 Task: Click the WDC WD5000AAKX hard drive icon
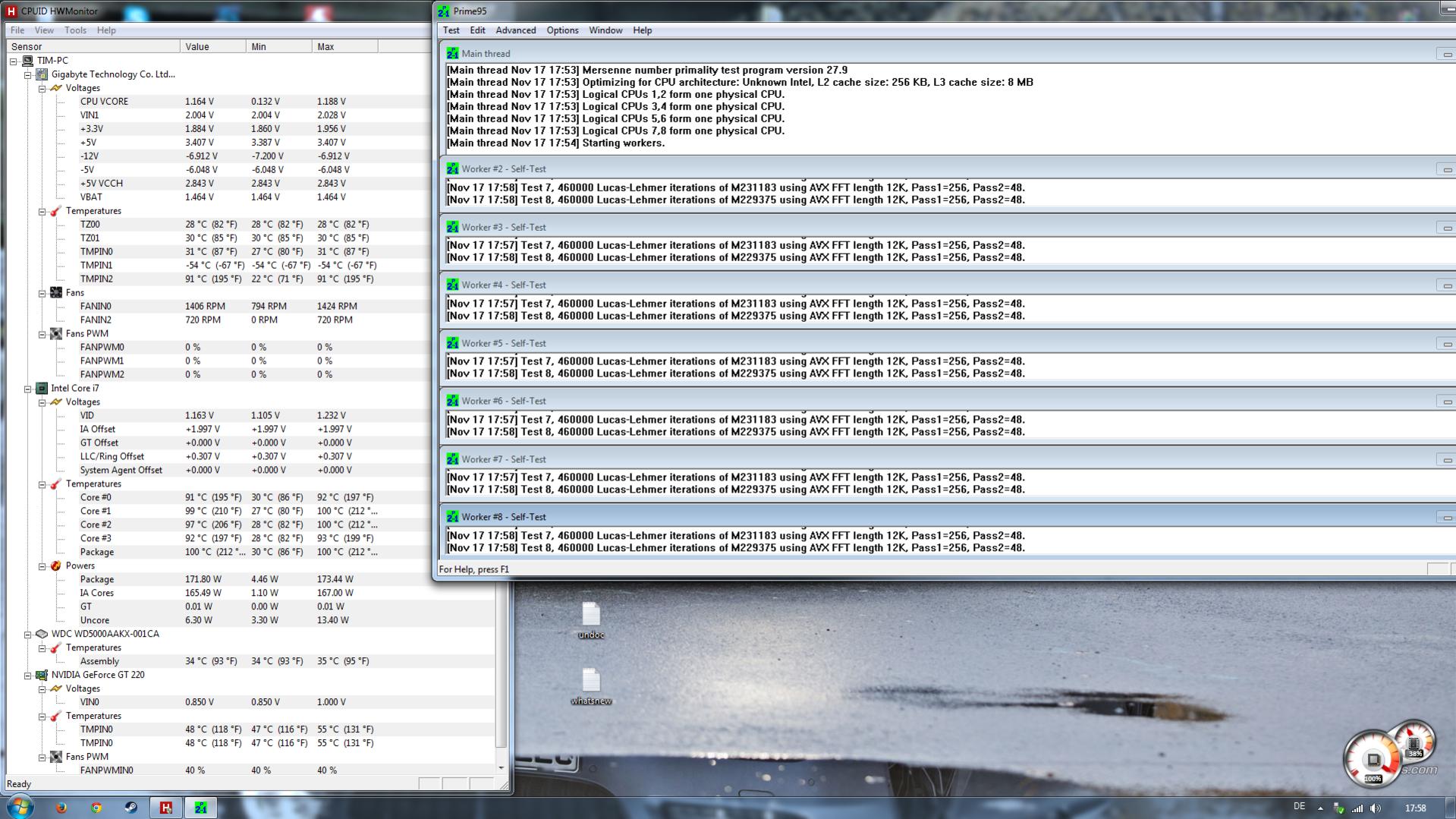coord(42,634)
